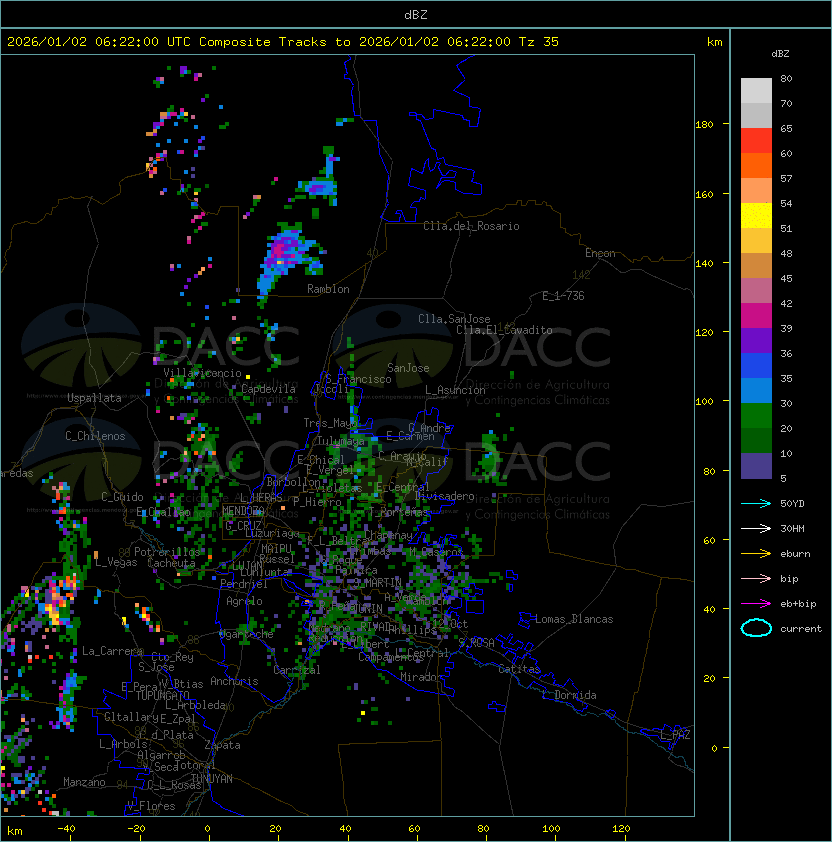Click the 'dBZ' title at top
The height and width of the screenshot is (842, 832).
click(x=416, y=14)
